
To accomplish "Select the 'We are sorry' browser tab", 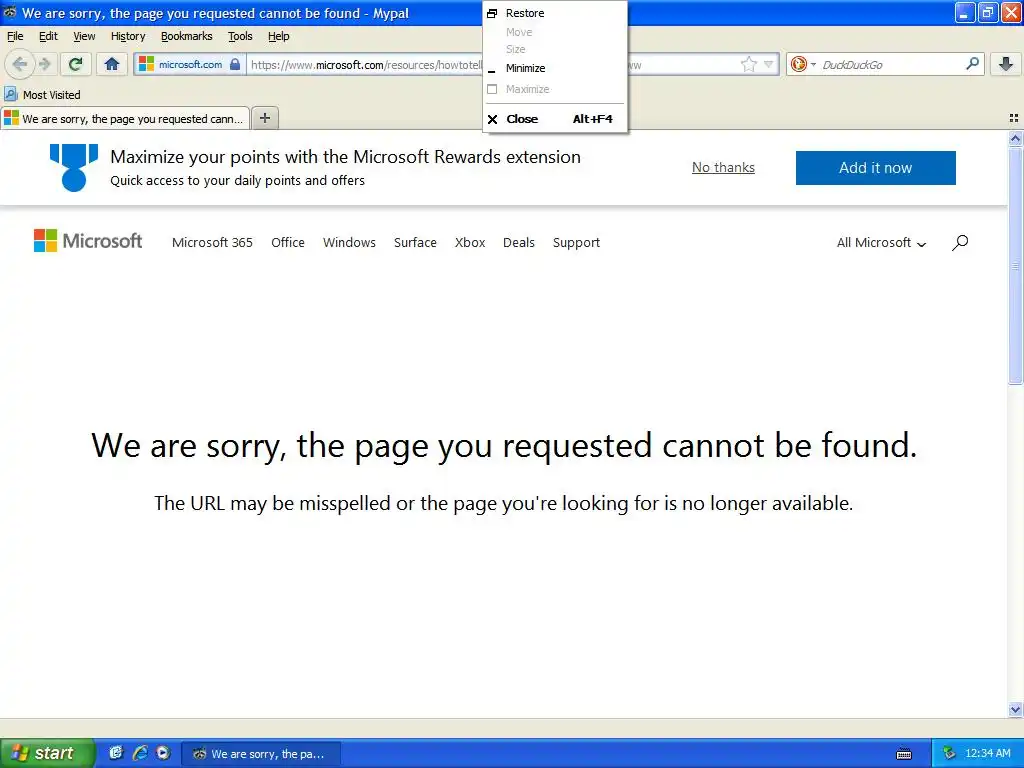I will coord(125,118).
